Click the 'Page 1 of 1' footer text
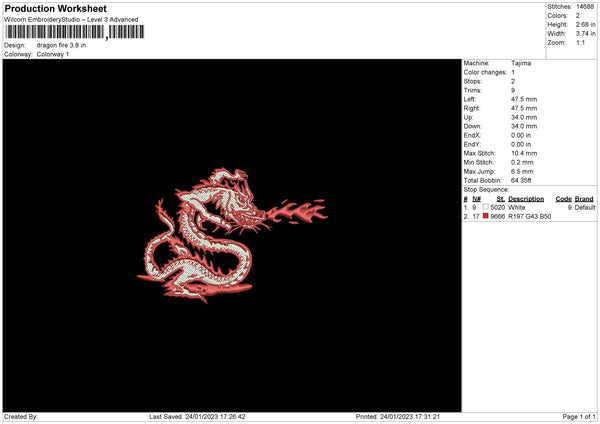The image size is (600, 424). tap(579, 417)
